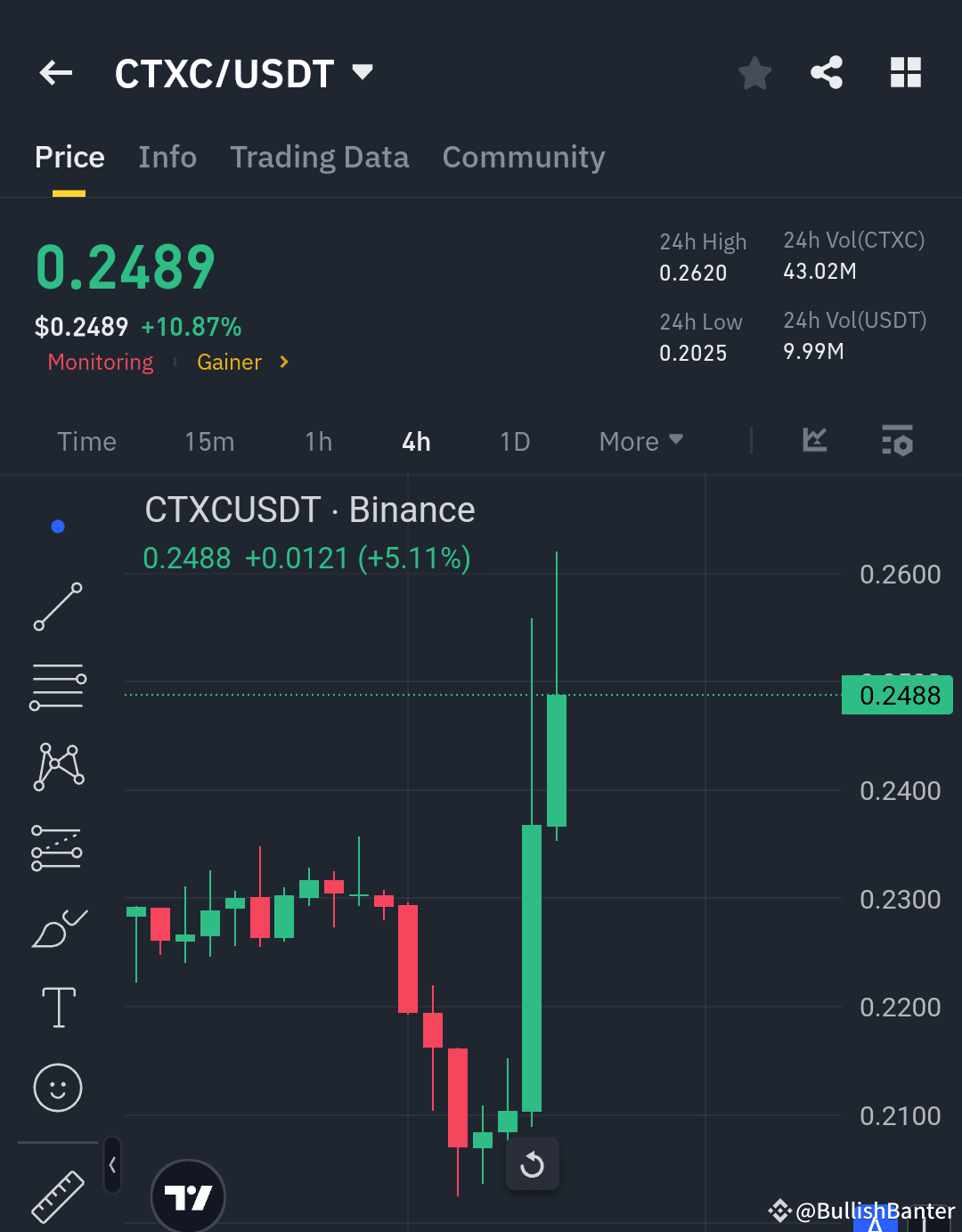Image resolution: width=962 pixels, height=1232 pixels.
Task: Expand the More timeframes dropdown
Action: (640, 441)
